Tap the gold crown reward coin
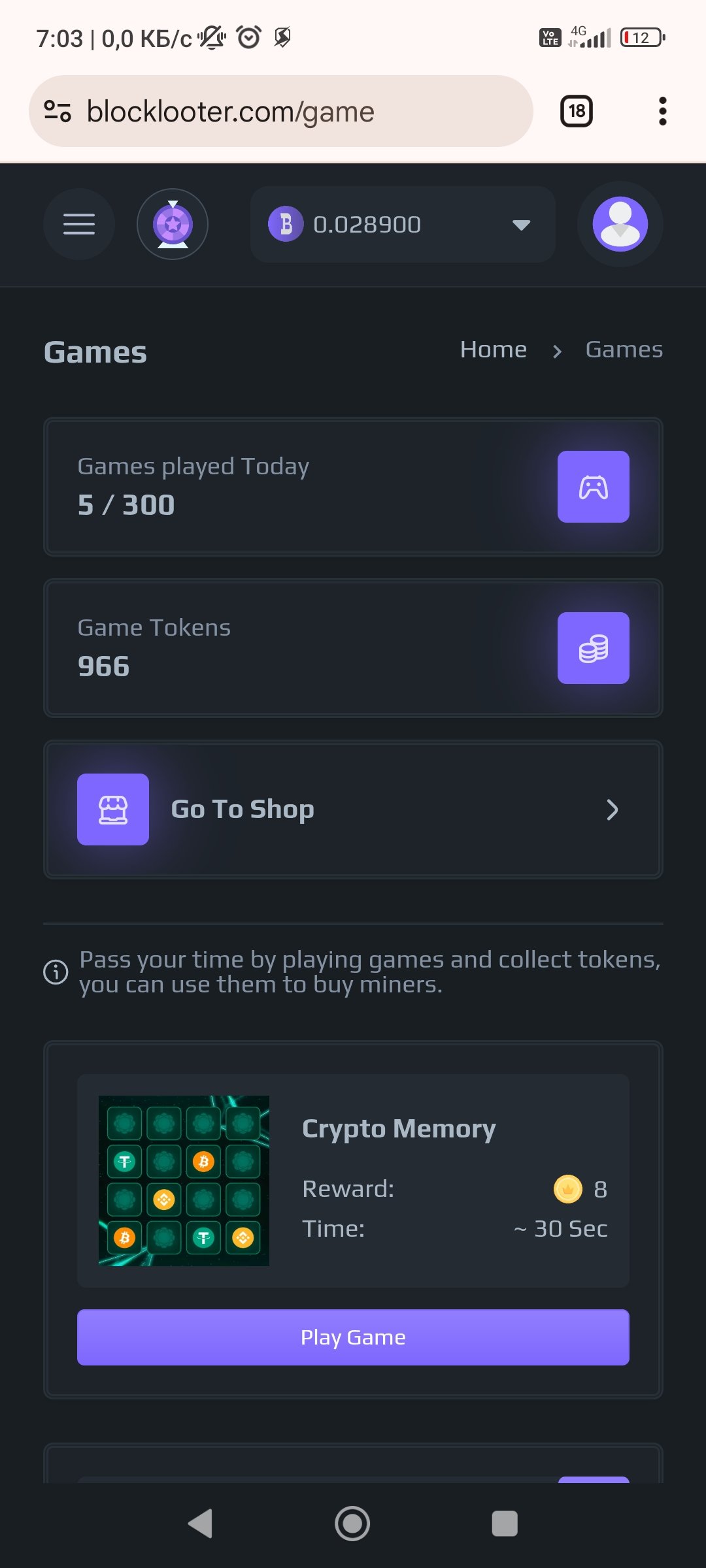 [568, 1189]
